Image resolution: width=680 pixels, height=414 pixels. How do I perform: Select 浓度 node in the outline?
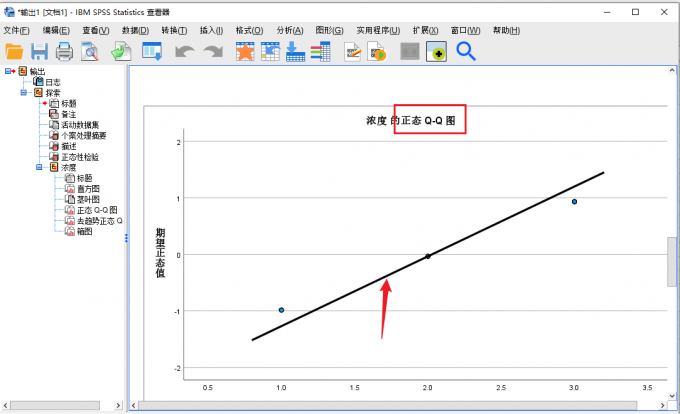tap(69, 167)
